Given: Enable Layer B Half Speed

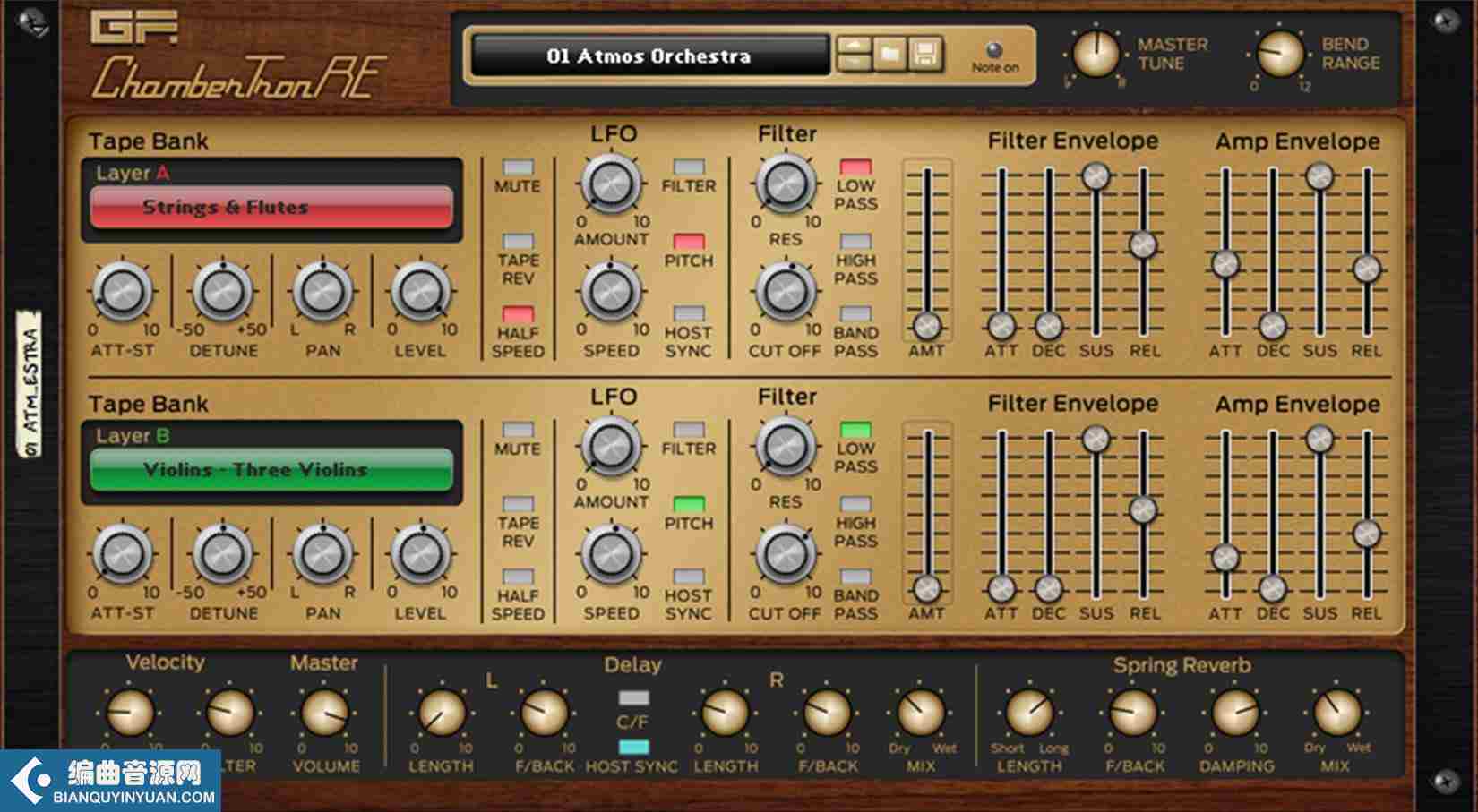Looking at the screenshot, I should tap(518, 577).
